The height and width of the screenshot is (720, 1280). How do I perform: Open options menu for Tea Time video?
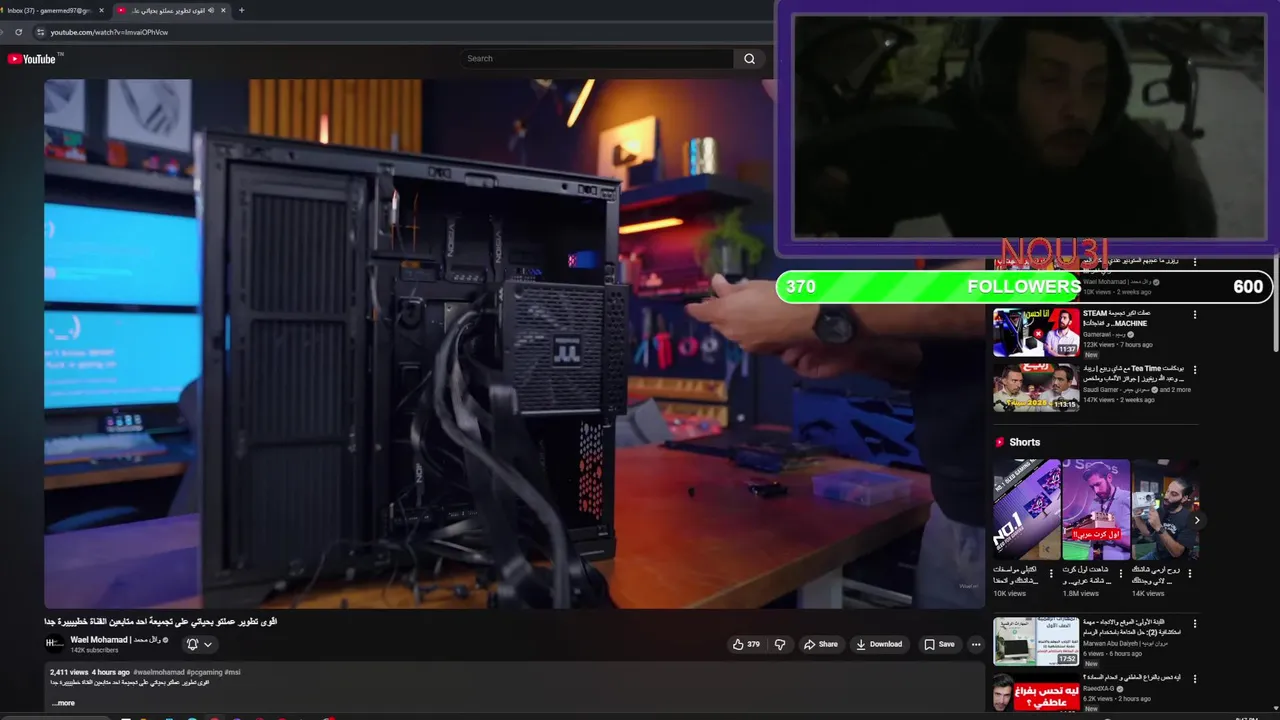1194,370
